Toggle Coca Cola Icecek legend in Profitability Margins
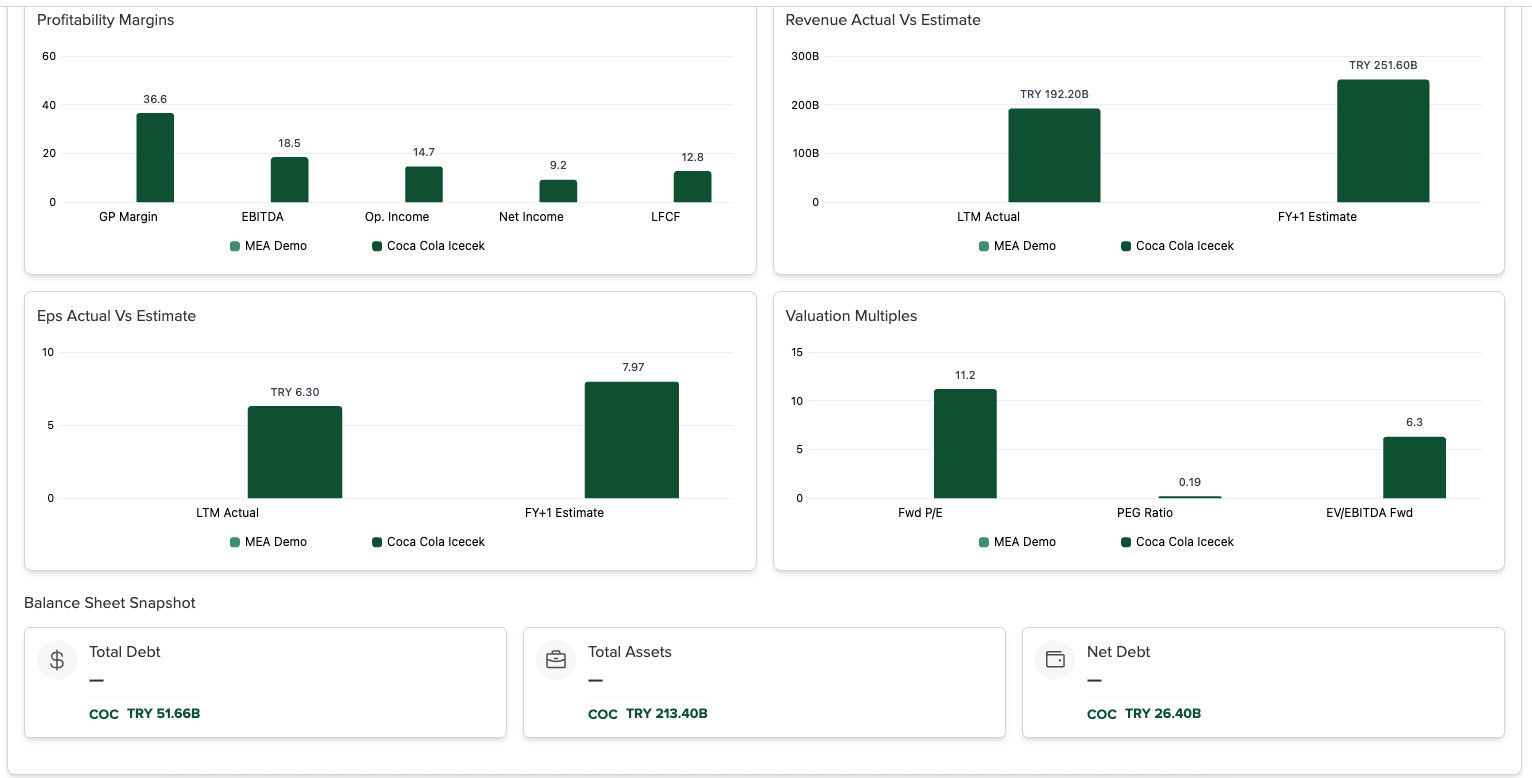1532x778 pixels. [x=428, y=246]
